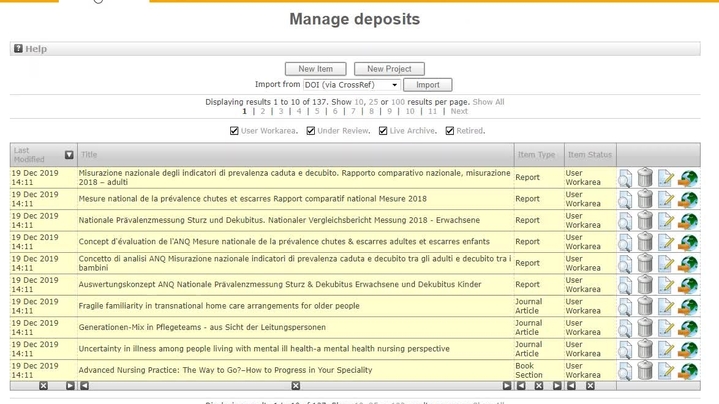Click the New Item button
The height and width of the screenshot is (404, 719).
click(x=315, y=69)
